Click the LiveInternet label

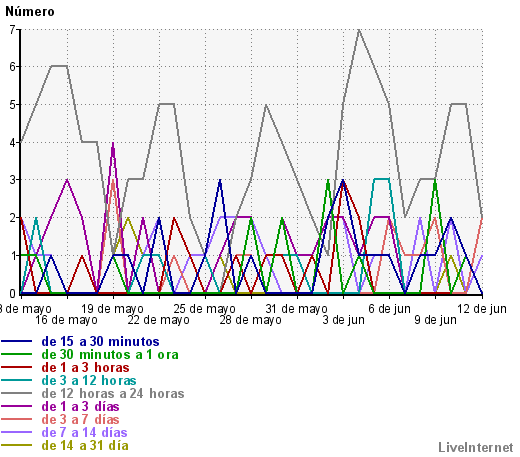click(x=476, y=448)
